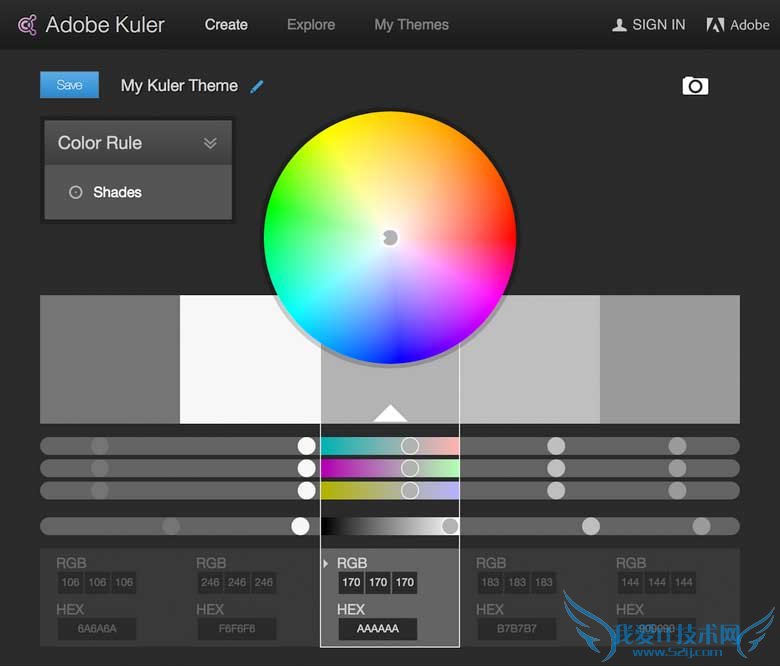Click the Color Rule panel header
Image resolution: width=780 pixels, height=667 pixels.
tap(138, 143)
